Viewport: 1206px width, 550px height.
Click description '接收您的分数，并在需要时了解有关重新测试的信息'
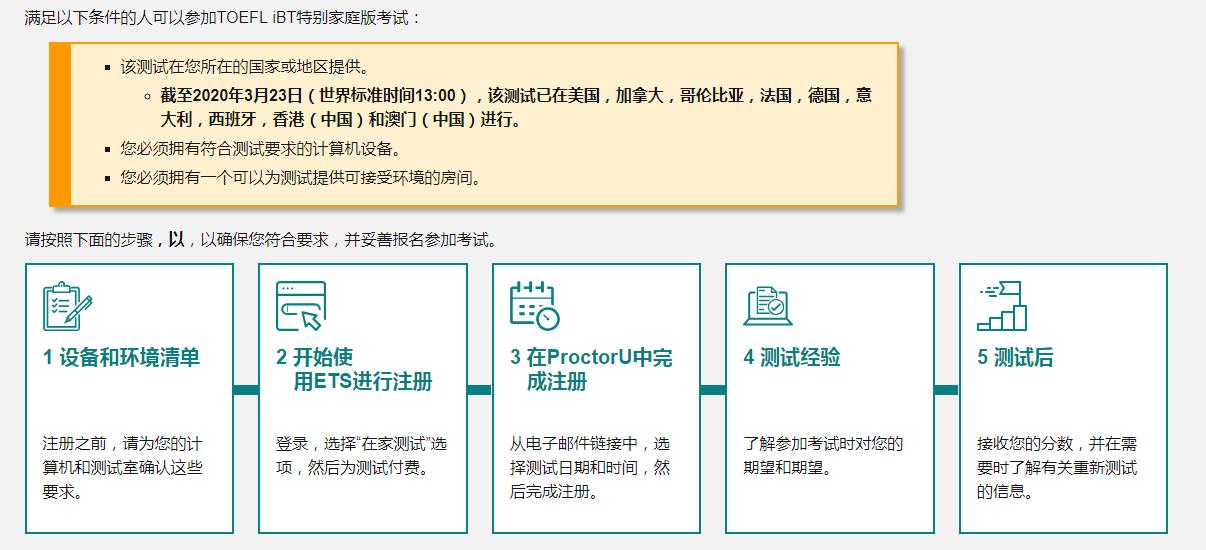point(1057,468)
